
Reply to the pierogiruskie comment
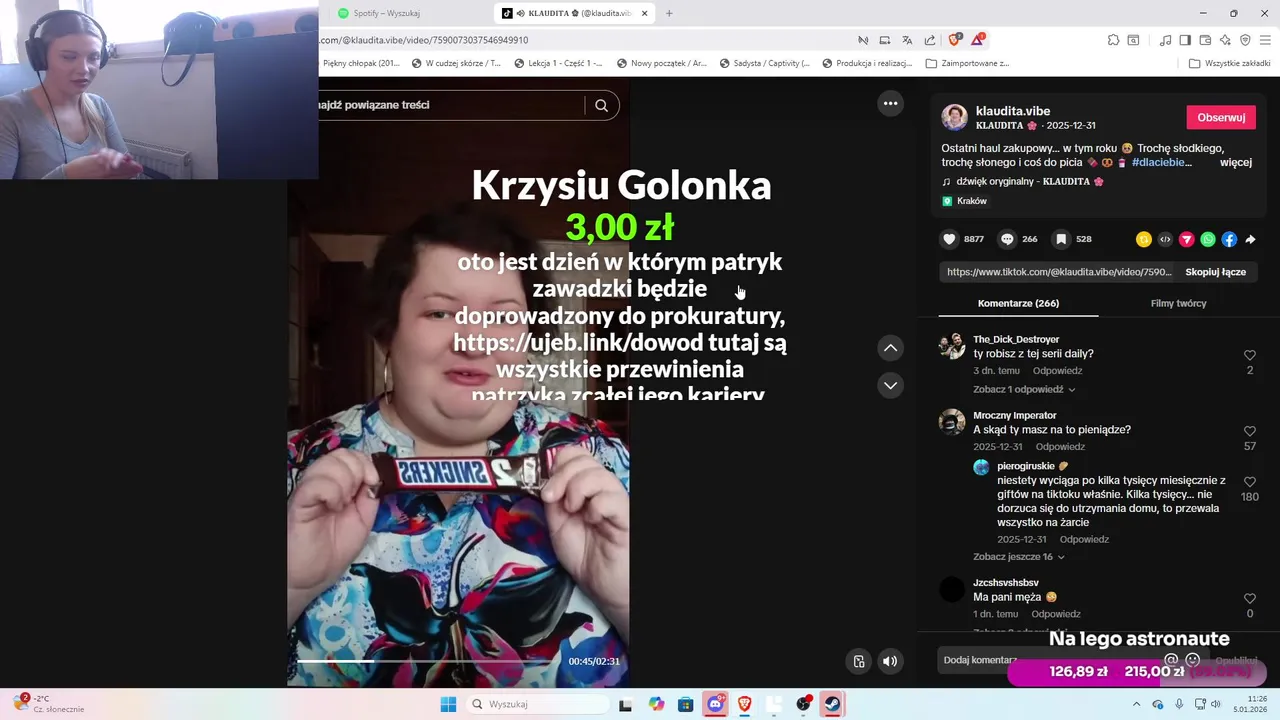pyautogui.click(x=1084, y=540)
